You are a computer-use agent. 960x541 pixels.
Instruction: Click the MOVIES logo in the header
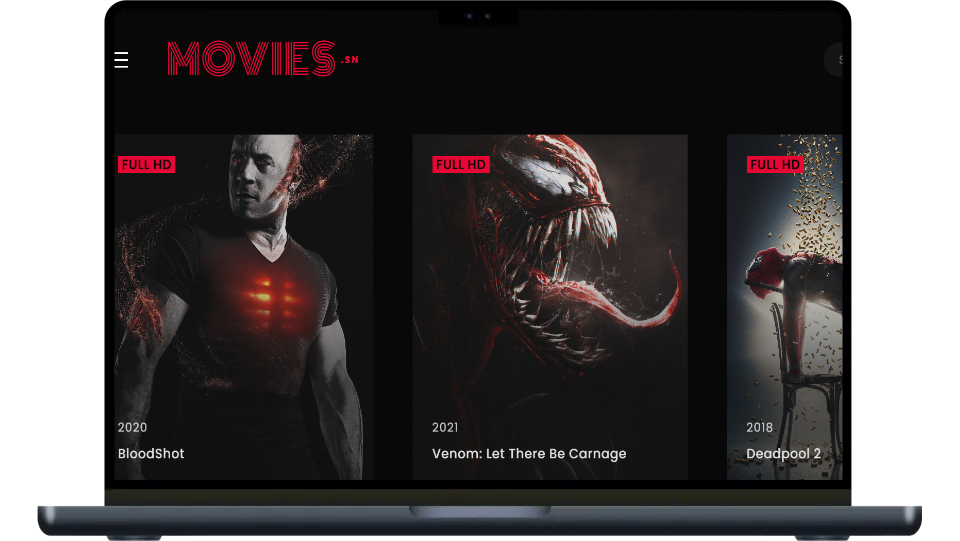click(251, 59)
